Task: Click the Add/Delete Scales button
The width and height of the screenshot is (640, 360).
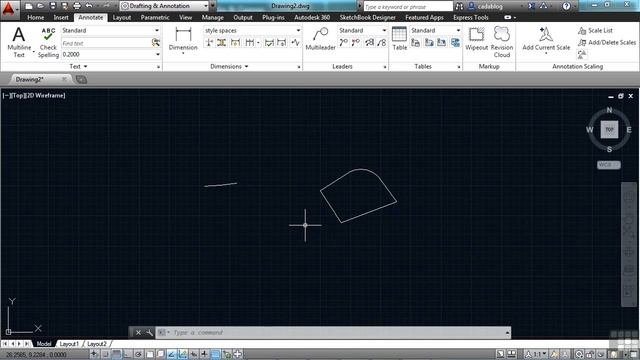Action: [x=607, y=42]
